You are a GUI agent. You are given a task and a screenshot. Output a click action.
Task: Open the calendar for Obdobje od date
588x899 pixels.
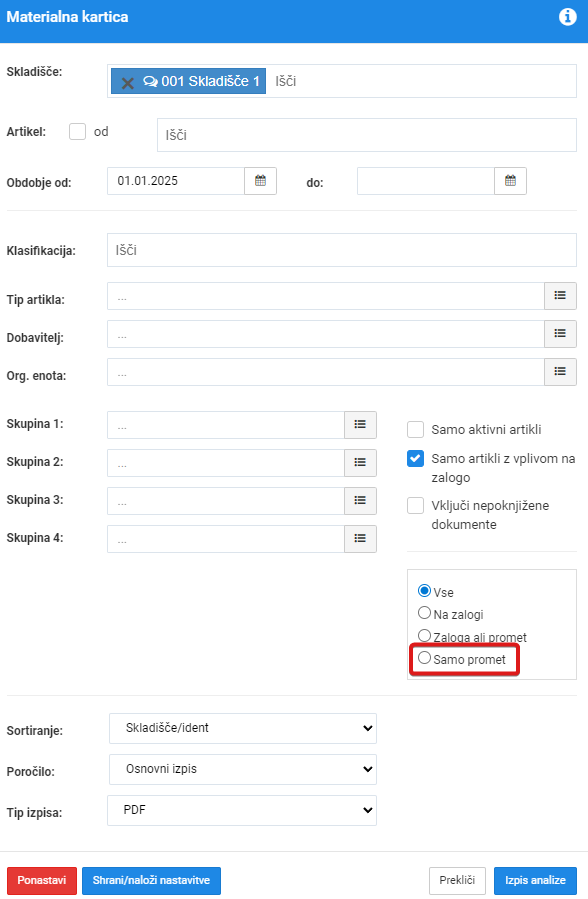coord(260,181)
